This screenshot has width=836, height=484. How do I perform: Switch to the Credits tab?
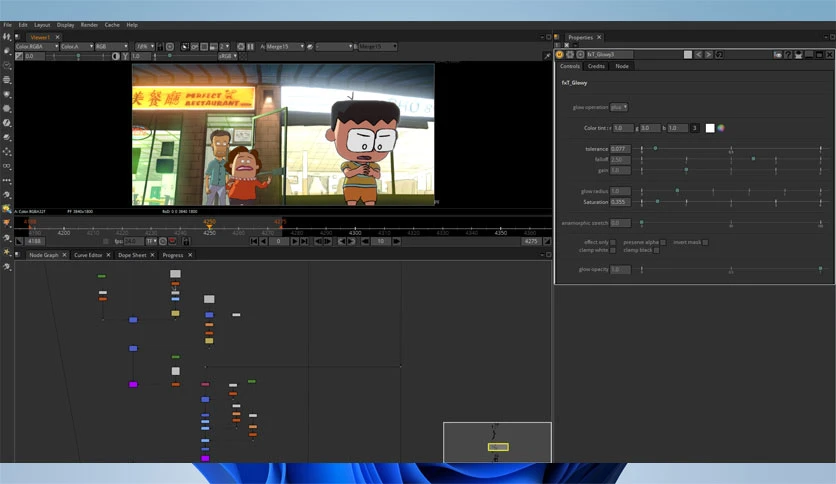596,66
